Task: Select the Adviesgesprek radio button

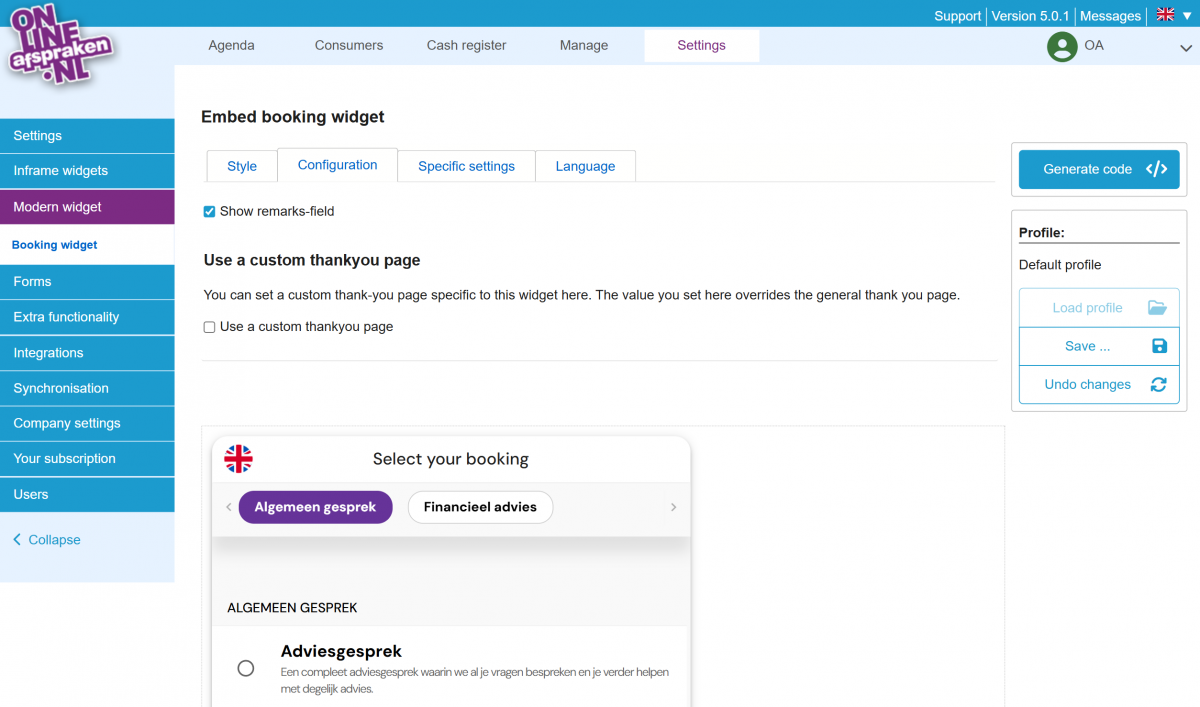Action: [x=246, y=668]
